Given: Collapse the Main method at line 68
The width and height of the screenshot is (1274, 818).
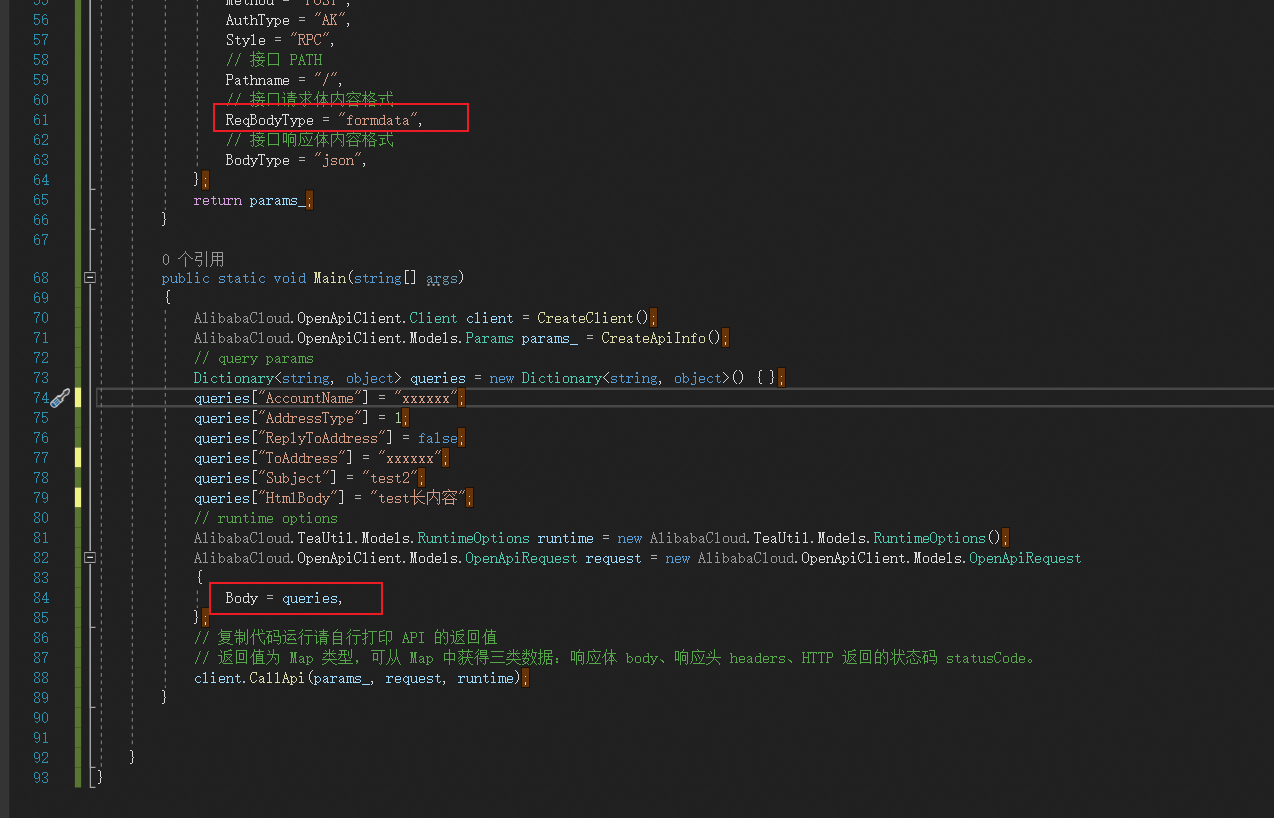Looking at the screenshot, I should coord(89,278).
